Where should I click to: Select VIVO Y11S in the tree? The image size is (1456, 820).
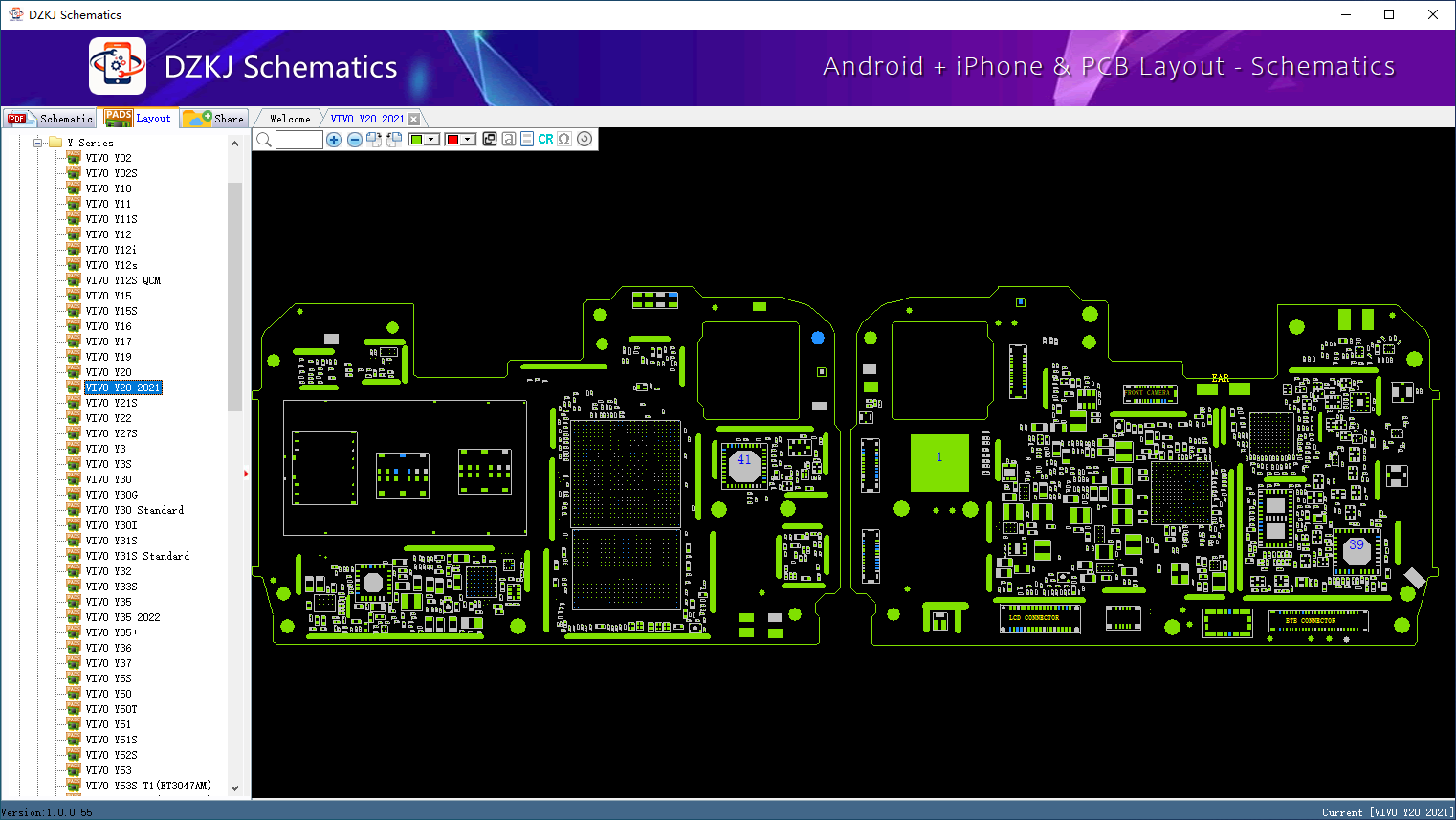(x=111, y=219)
